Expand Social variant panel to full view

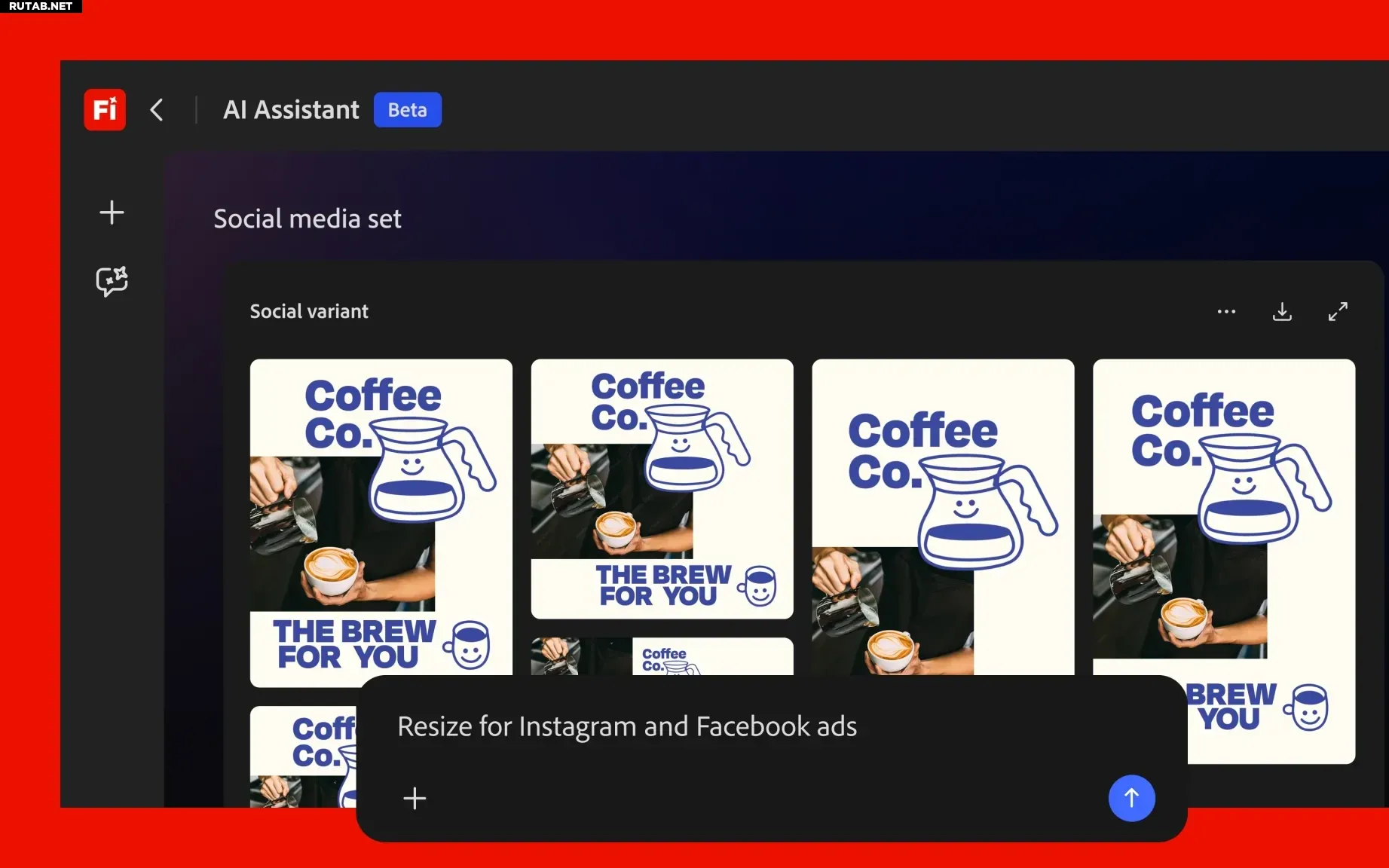pyautogui.click(x=1338, y=311)
